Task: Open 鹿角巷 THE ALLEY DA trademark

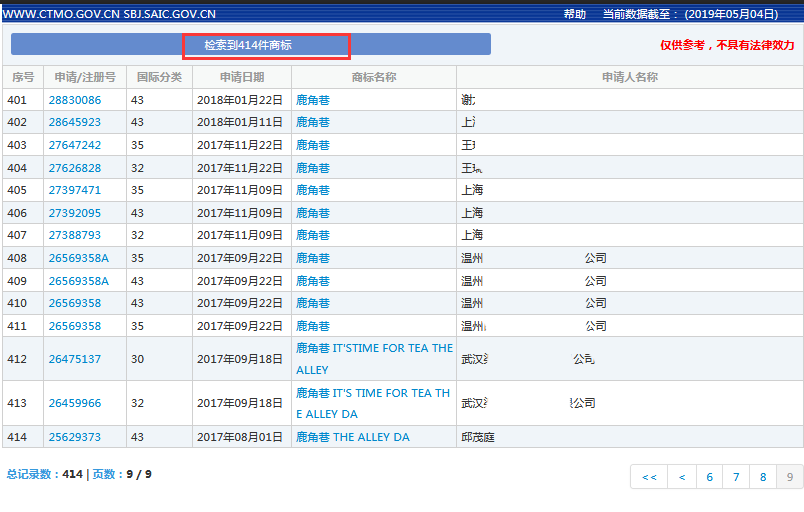Action: (x=353, y=437)
